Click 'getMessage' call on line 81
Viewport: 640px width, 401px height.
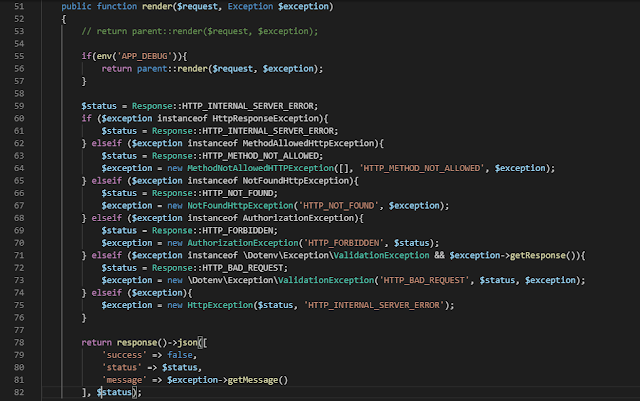click(253, 380)
